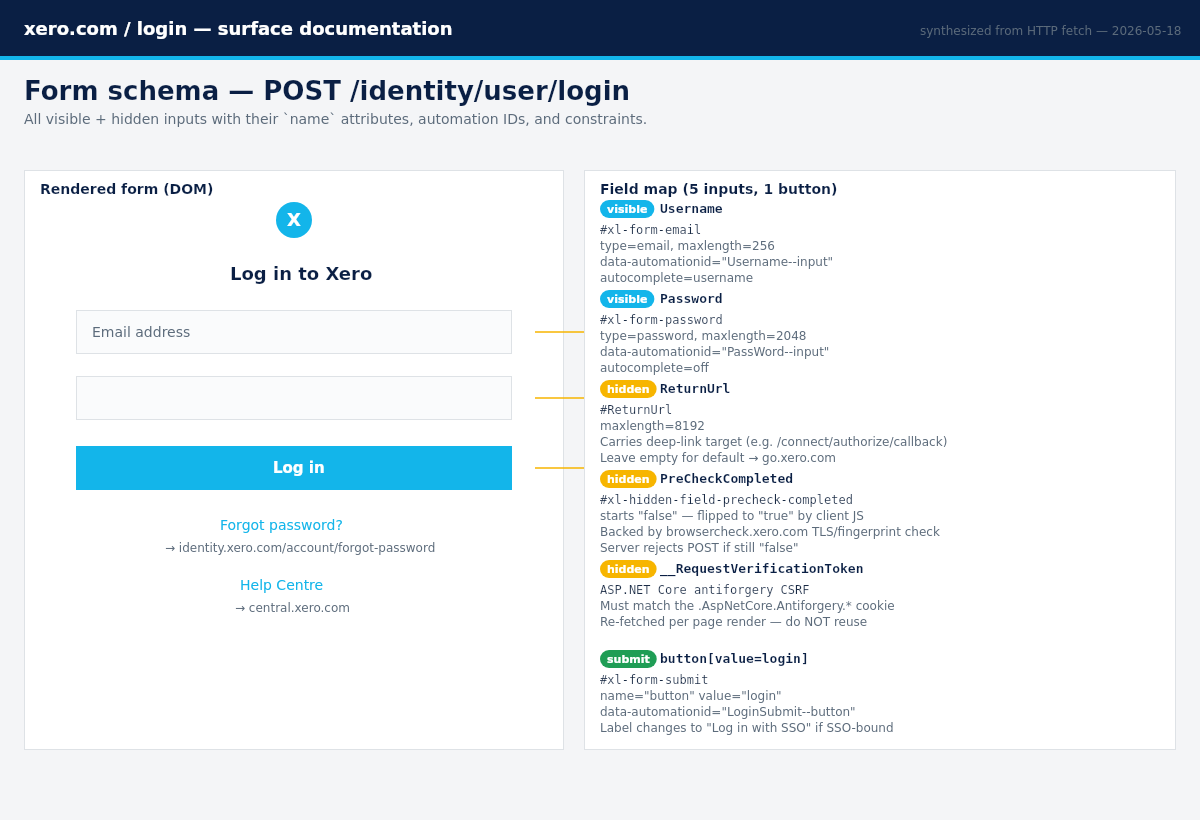
Task: Click the blue Log in button
Action: [294, 468]
